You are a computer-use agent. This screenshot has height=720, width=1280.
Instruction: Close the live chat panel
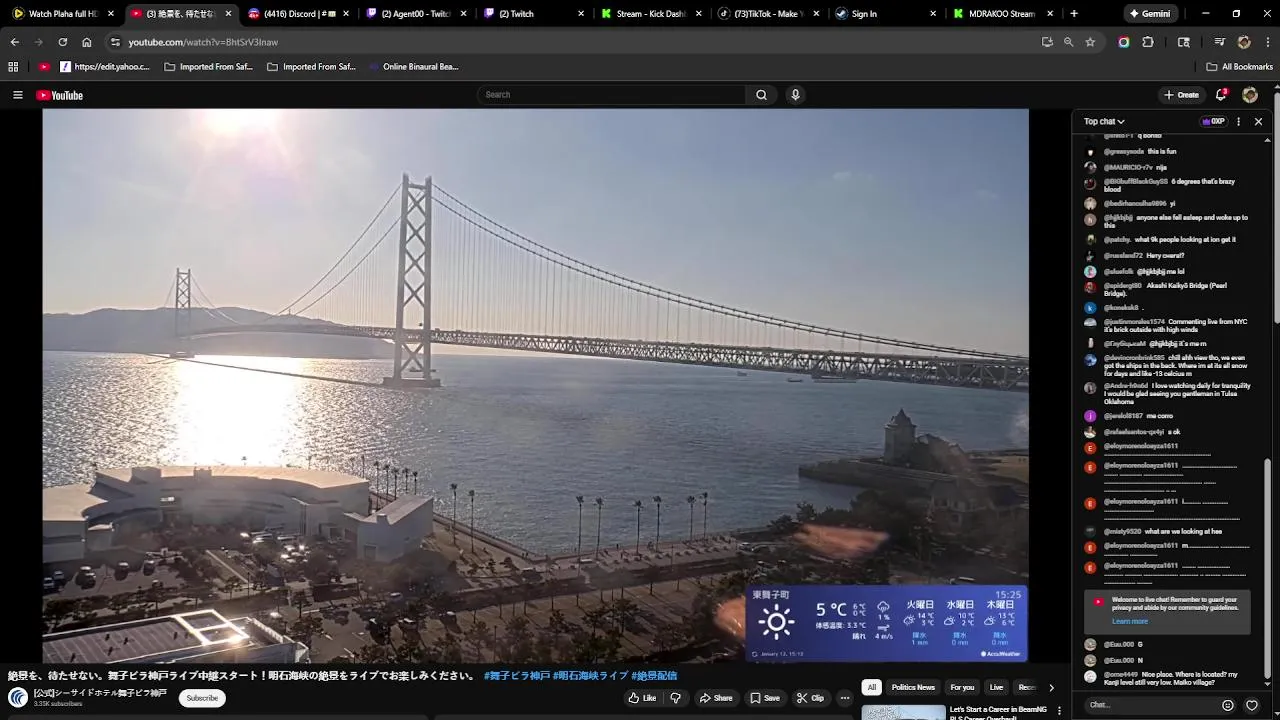click(x=1258, y=122)
